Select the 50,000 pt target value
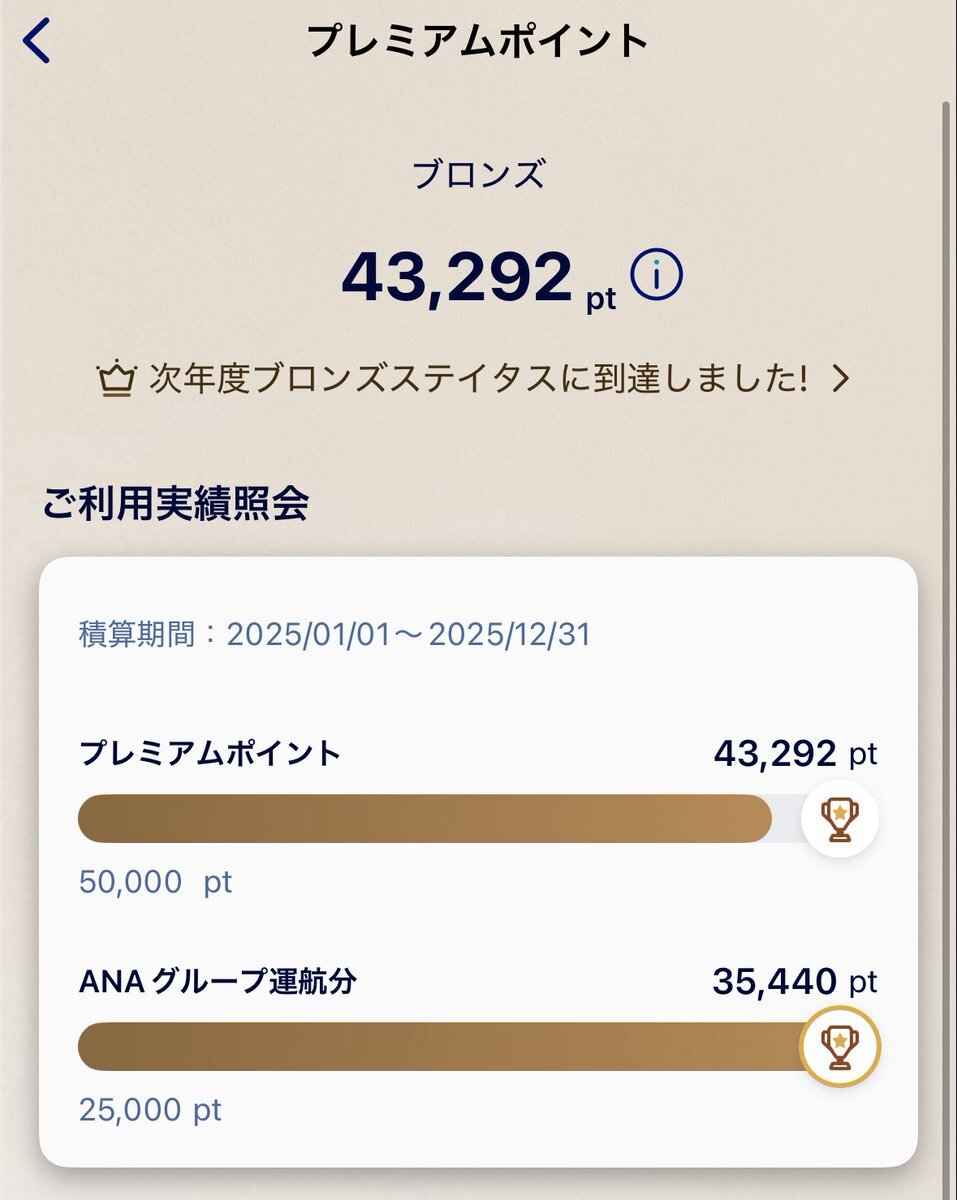This screenshot has height=1200, width=957. pos(155,882)
